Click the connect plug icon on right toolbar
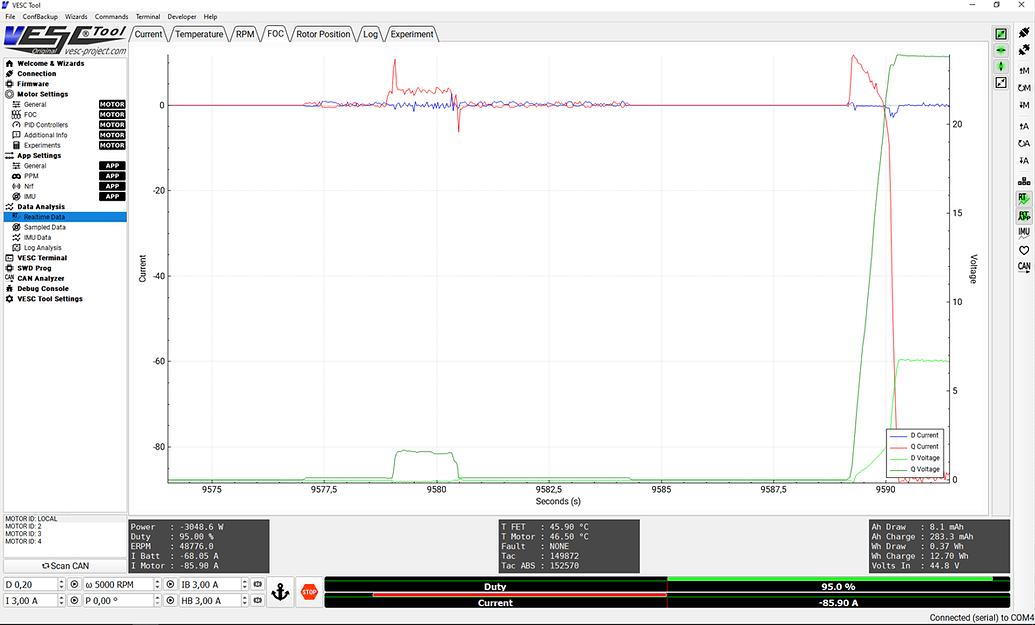The image size is (1035, 625). click(x=1023, y=32)
